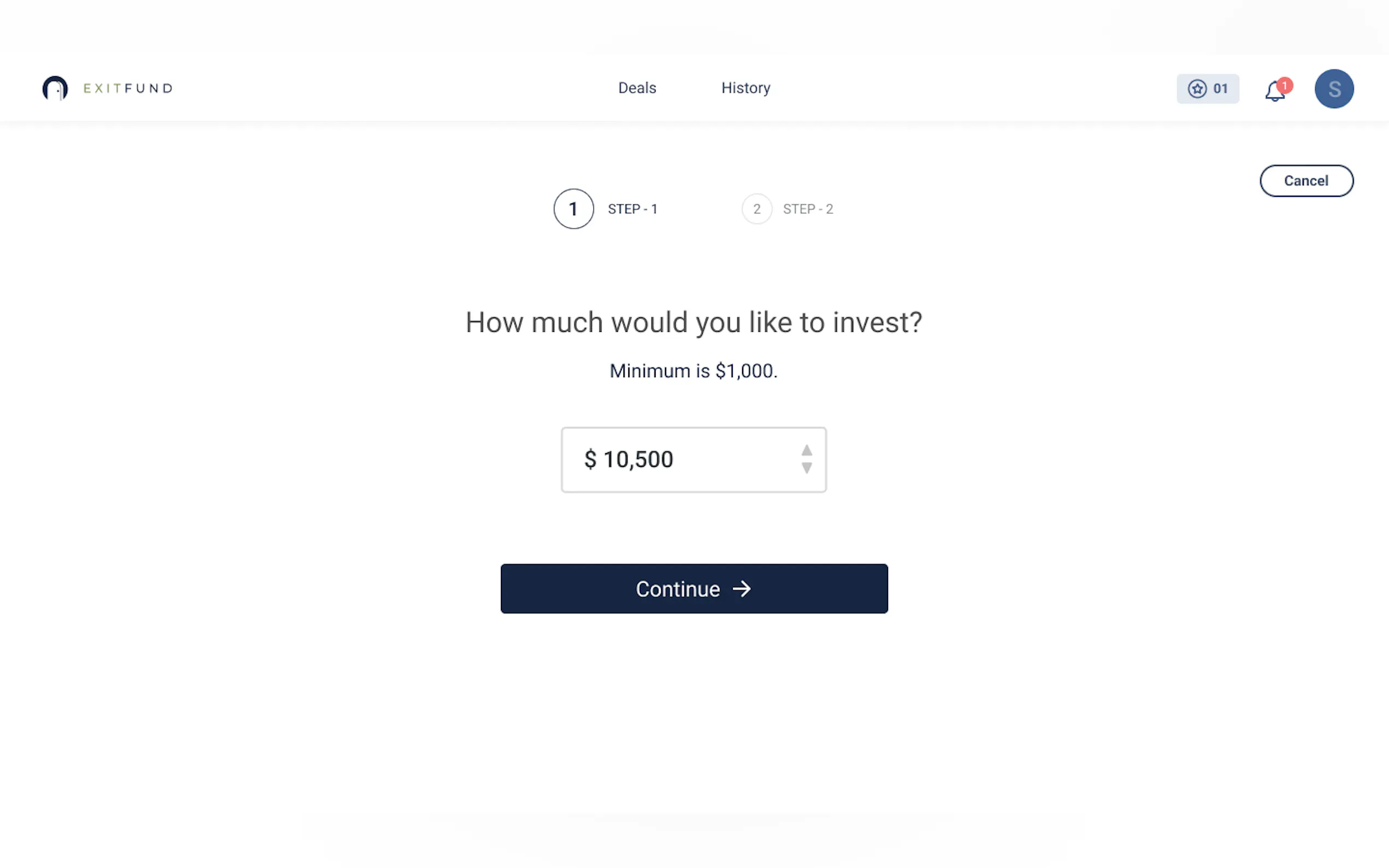Open the profile avatar menu

(1334, 89)
